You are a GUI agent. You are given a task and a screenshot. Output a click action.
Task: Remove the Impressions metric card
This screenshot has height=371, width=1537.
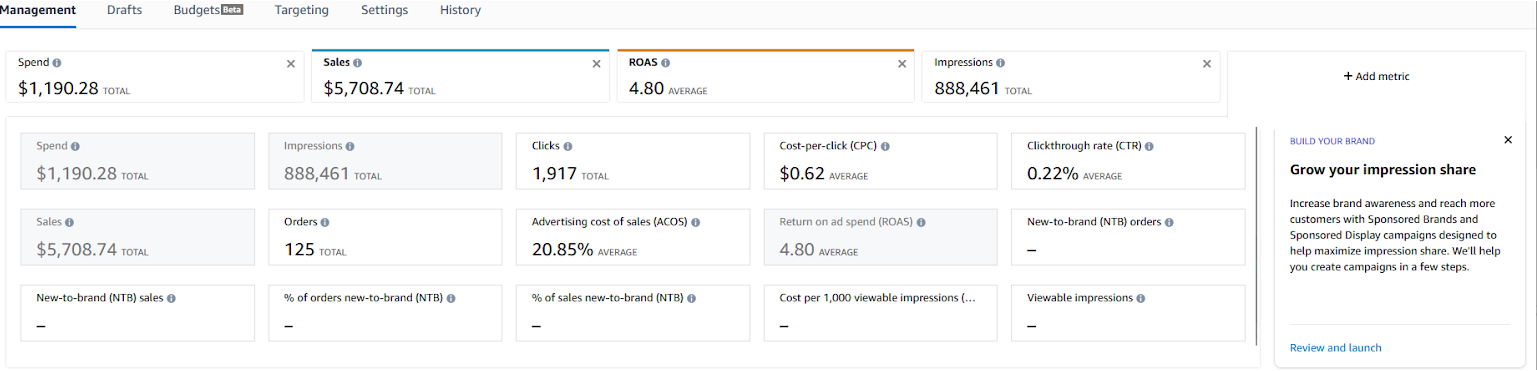1207,63
